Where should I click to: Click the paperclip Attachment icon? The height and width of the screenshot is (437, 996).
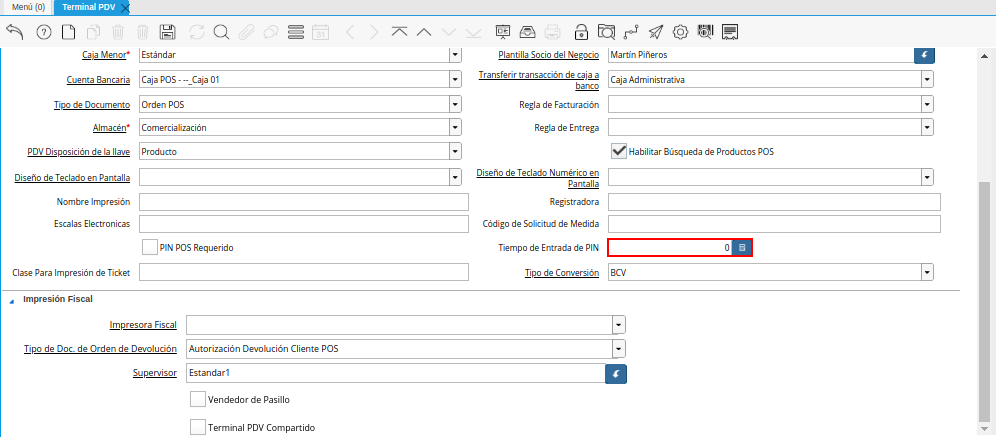tap(246, 32)
